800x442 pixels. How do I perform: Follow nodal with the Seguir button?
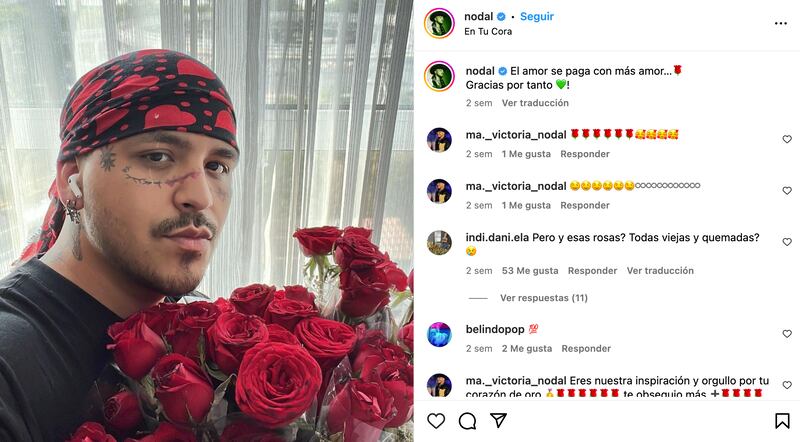[537, 16]
